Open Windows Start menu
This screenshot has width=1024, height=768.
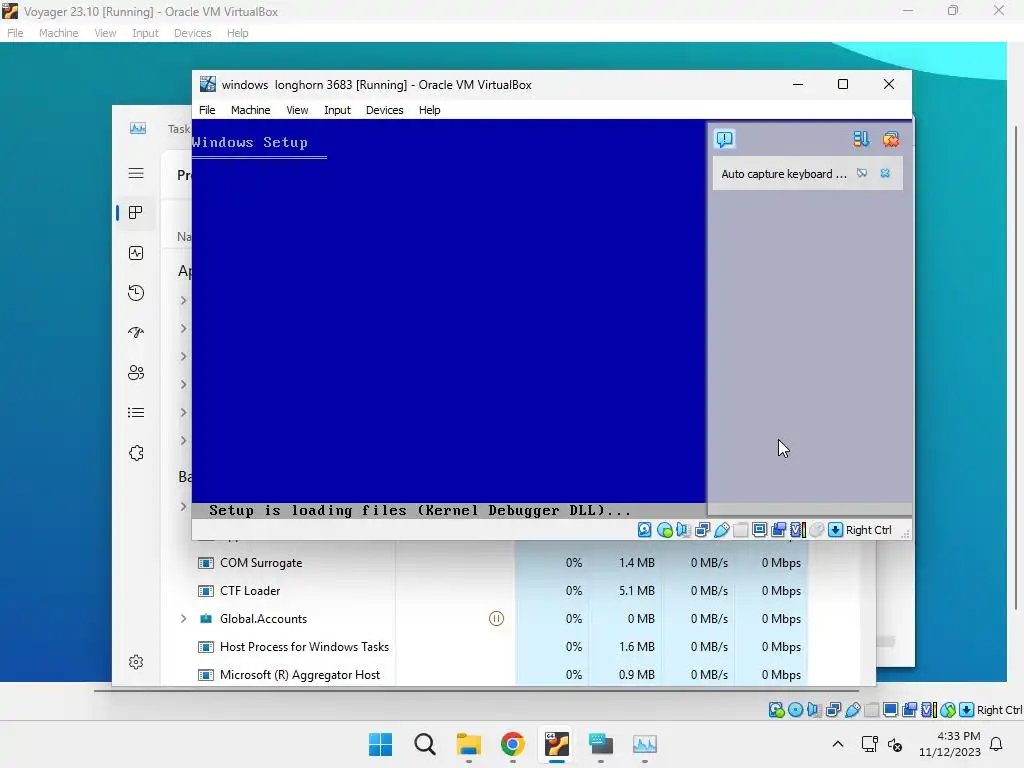[x=381, y=744]
